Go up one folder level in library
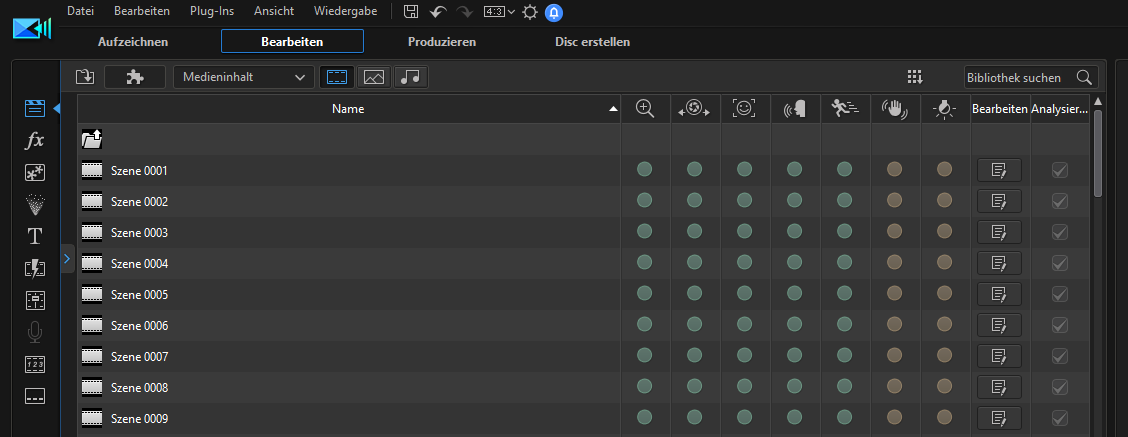 [92, 140]
